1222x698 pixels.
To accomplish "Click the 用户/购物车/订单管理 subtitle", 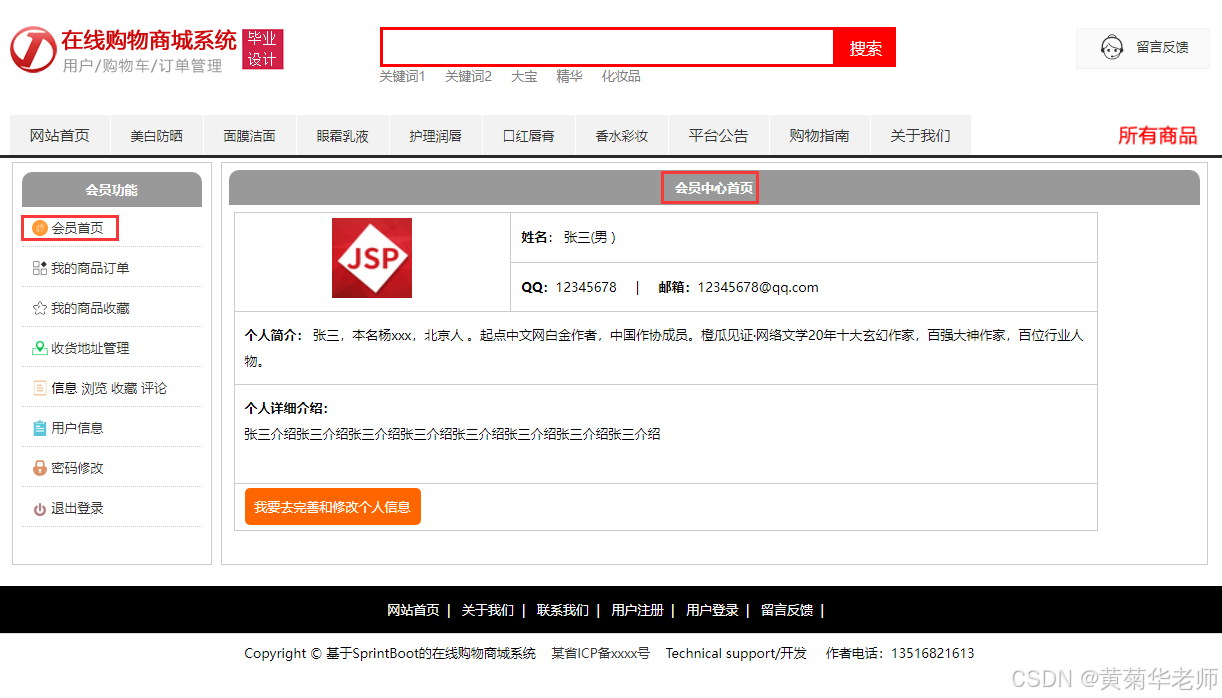I will coord(142,66).
